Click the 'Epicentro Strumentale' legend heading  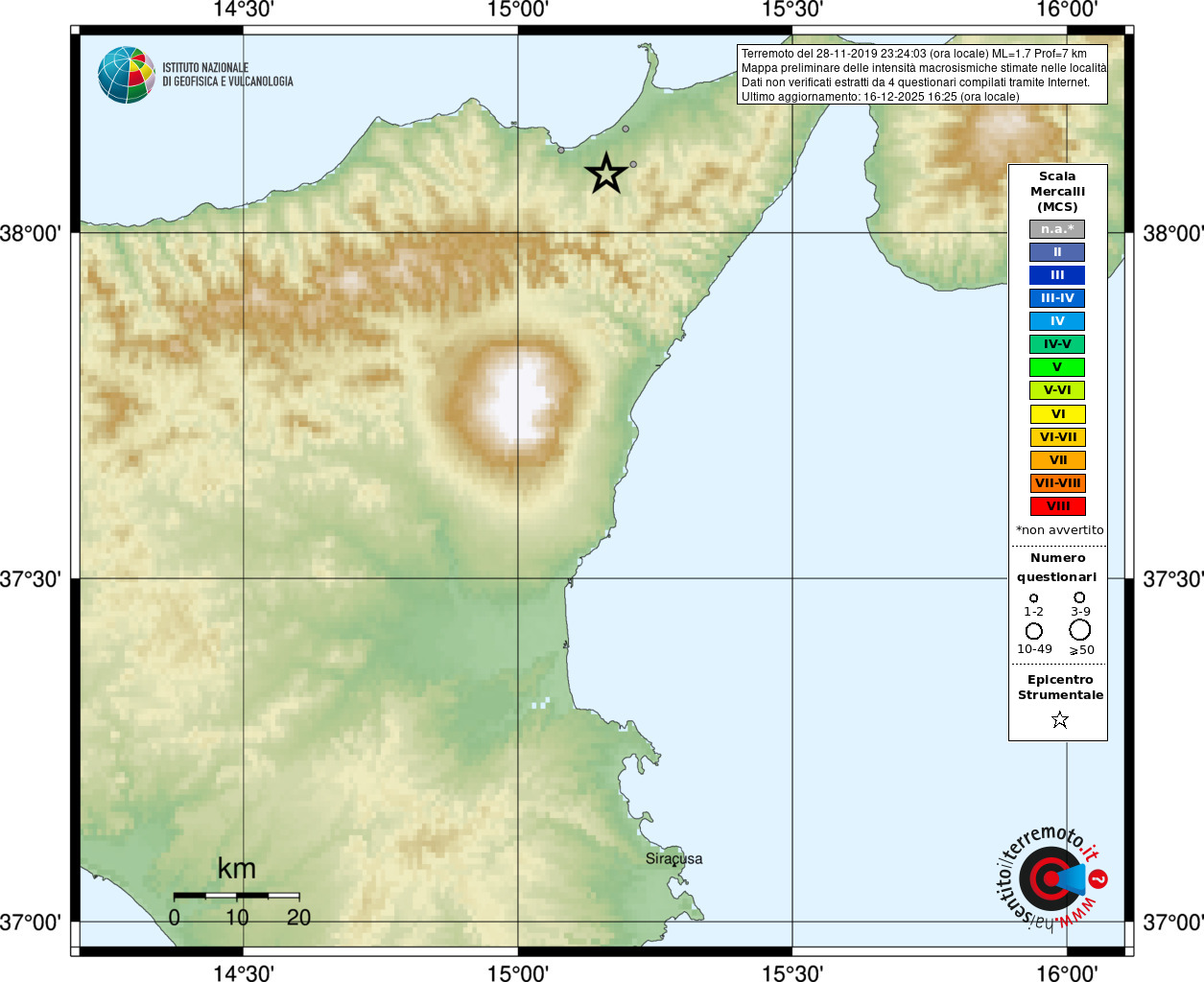tap(1060, 688)
